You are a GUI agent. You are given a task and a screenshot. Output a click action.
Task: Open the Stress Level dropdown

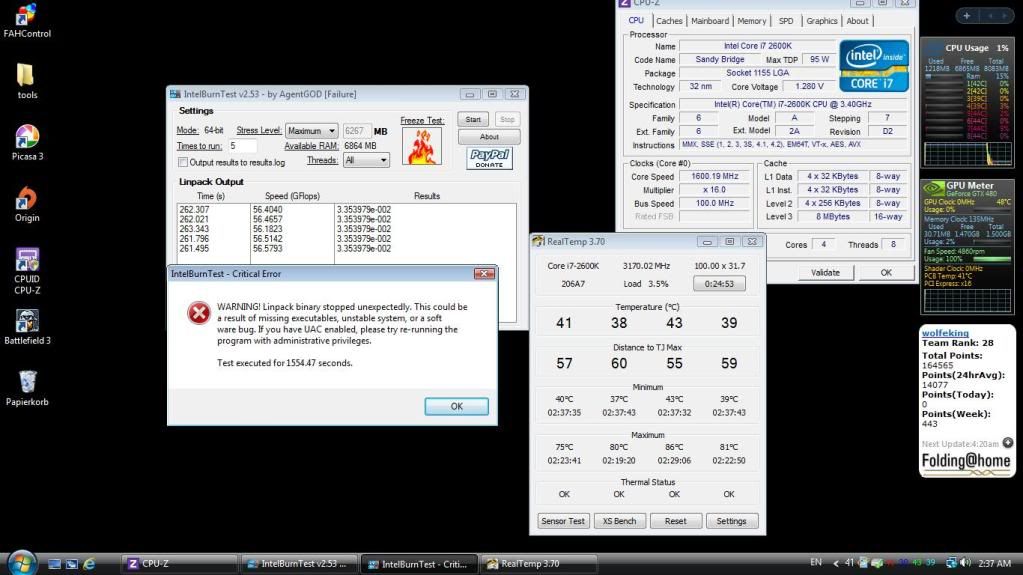(x=311, y=131)
